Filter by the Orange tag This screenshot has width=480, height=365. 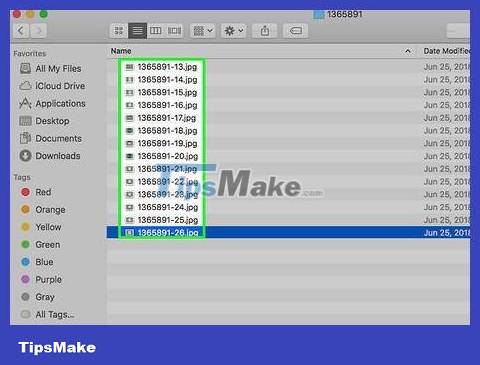[x=43, y=210]
